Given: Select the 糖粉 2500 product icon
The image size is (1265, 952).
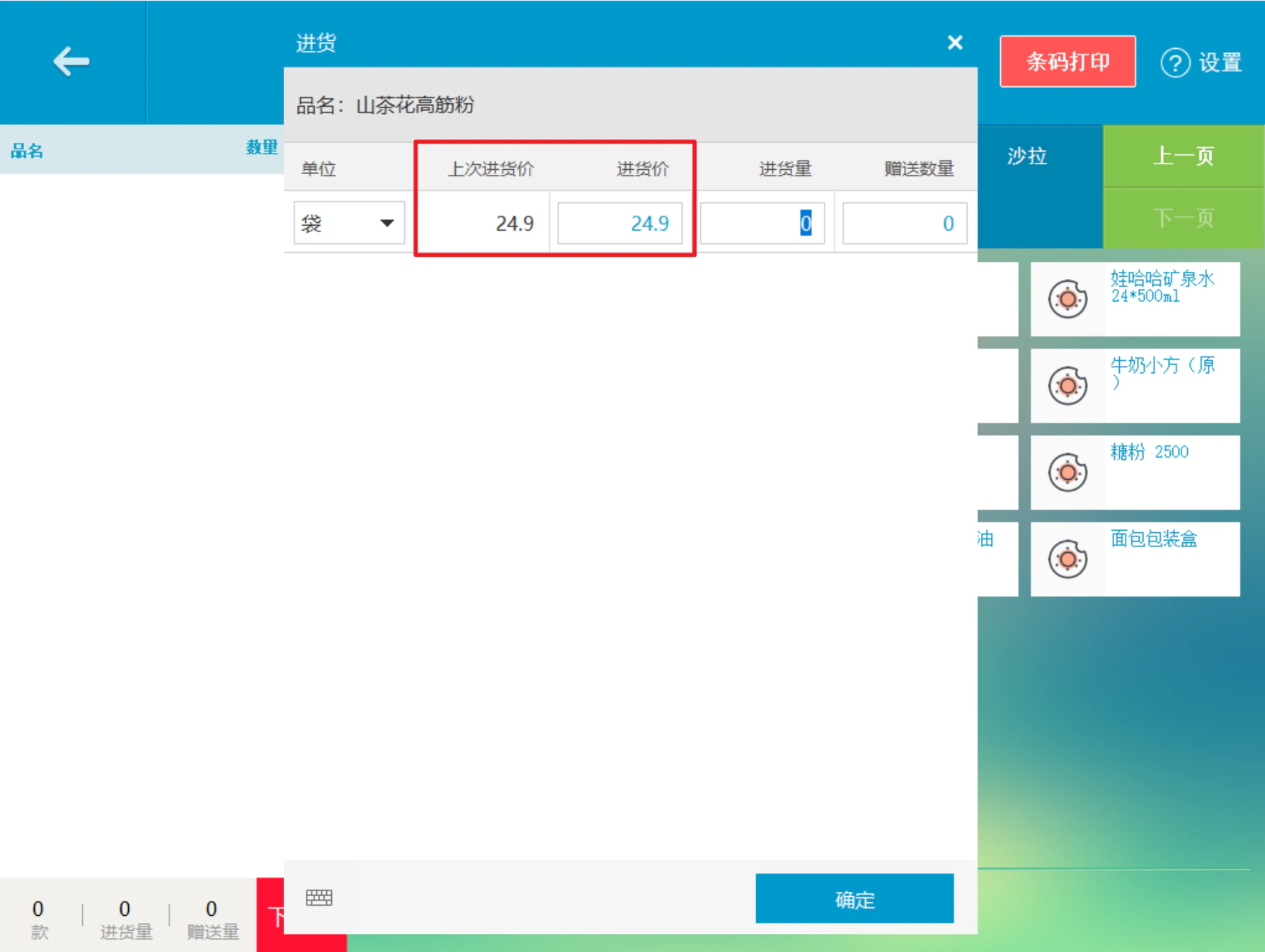Looking at the screenshot, I should click(x=1067, y=472).
